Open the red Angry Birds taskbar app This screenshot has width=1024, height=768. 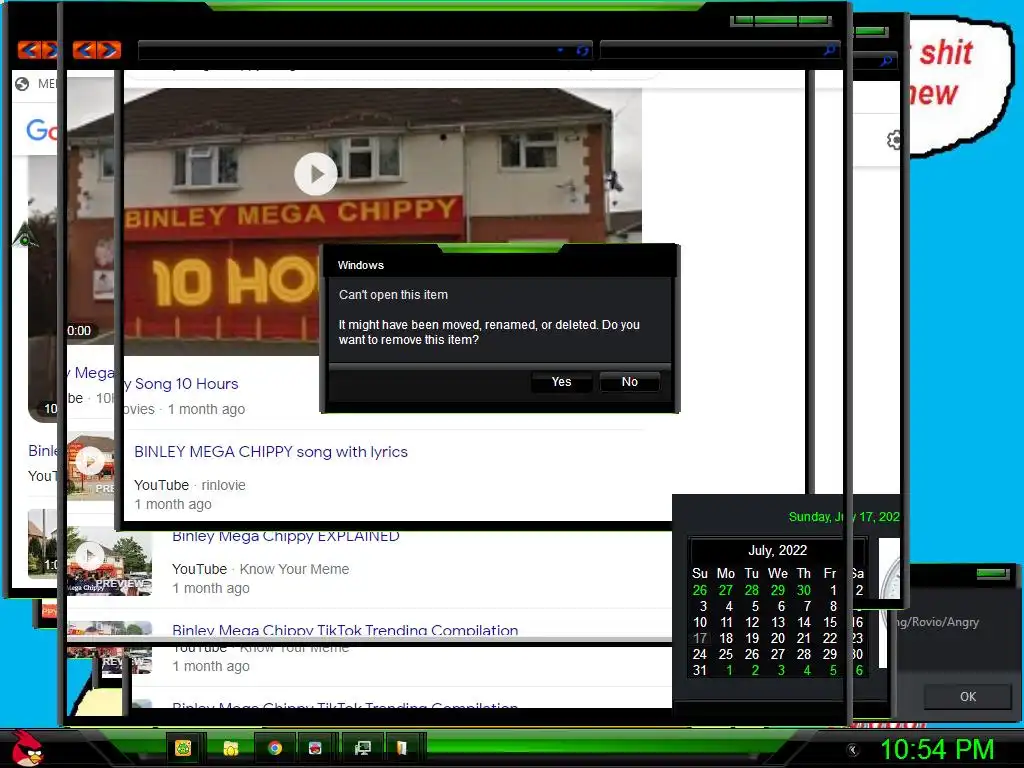pyautogui.click(x=315, y=748)
